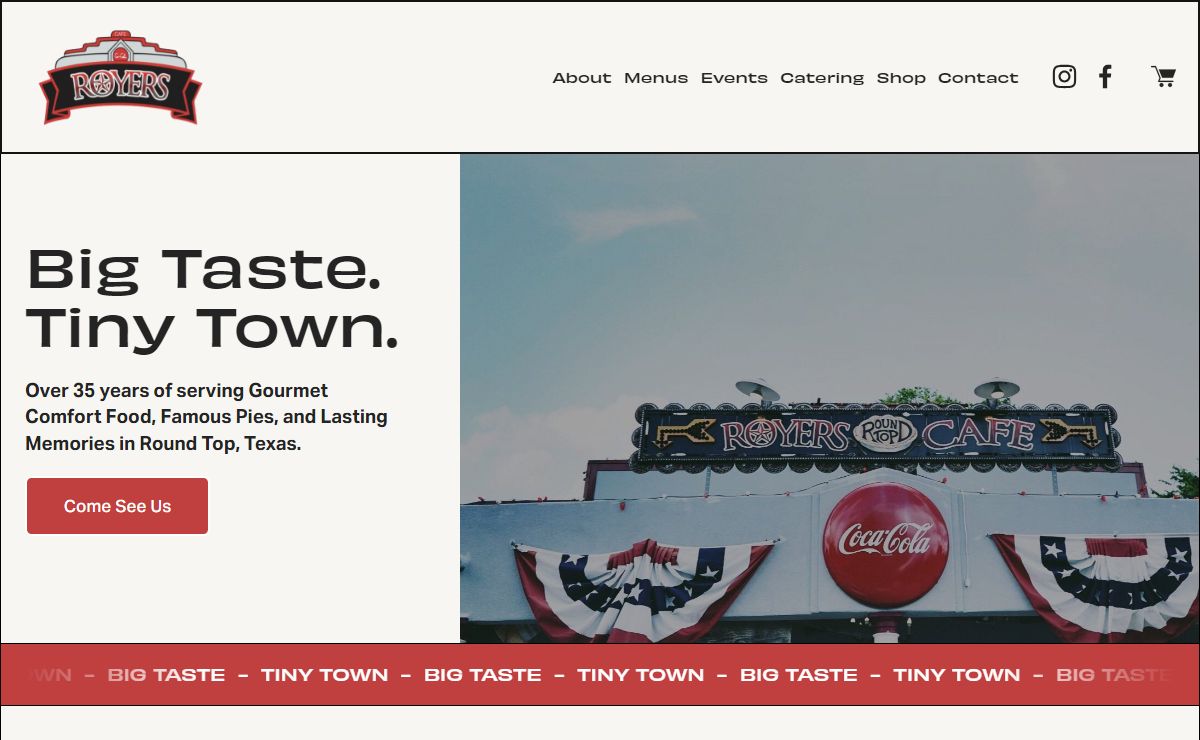1200x740 pixels.
Task: Go to the Contact page
Action: click(978, 78)
